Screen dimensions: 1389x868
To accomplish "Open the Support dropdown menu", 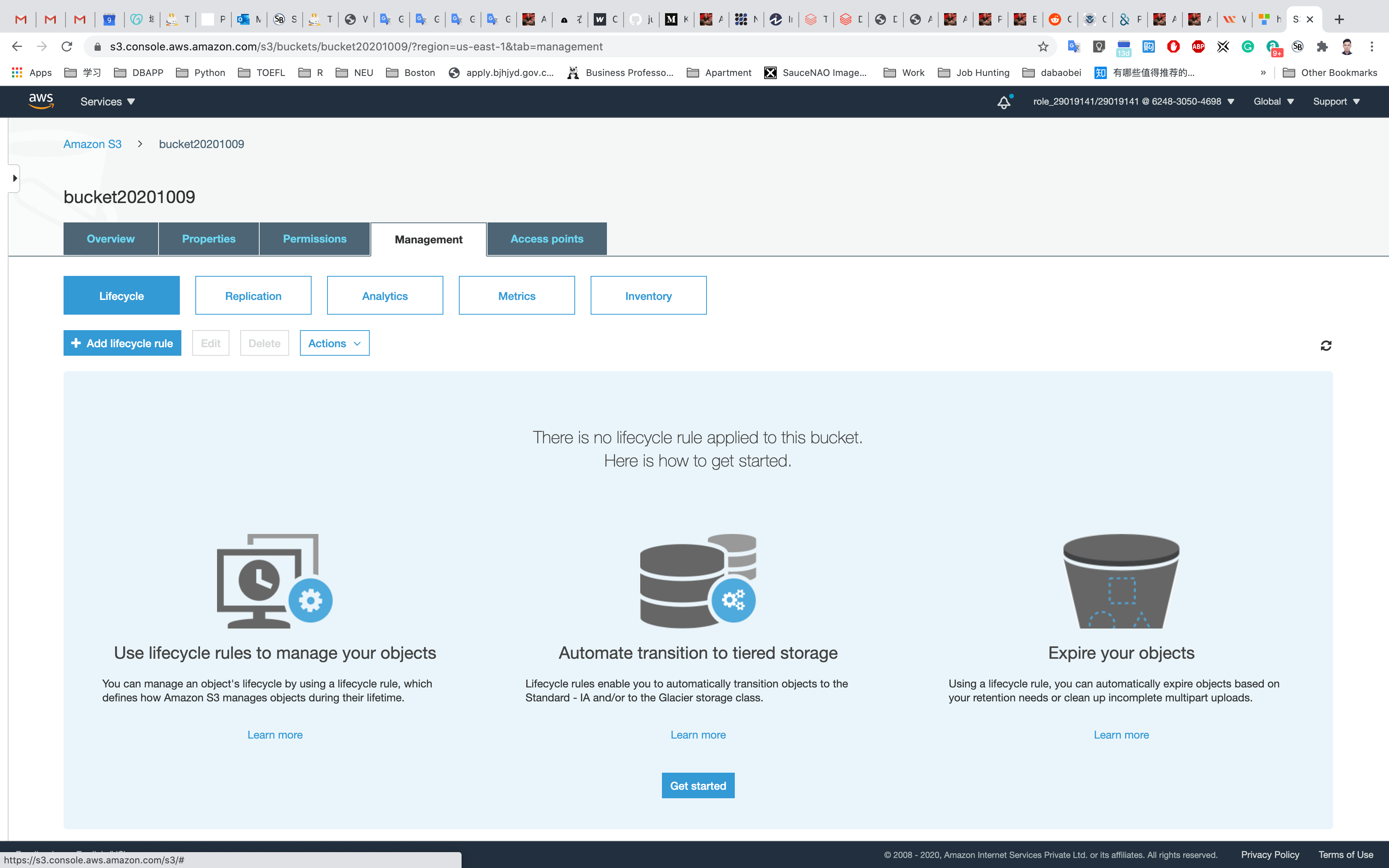I will (1336, 102).
